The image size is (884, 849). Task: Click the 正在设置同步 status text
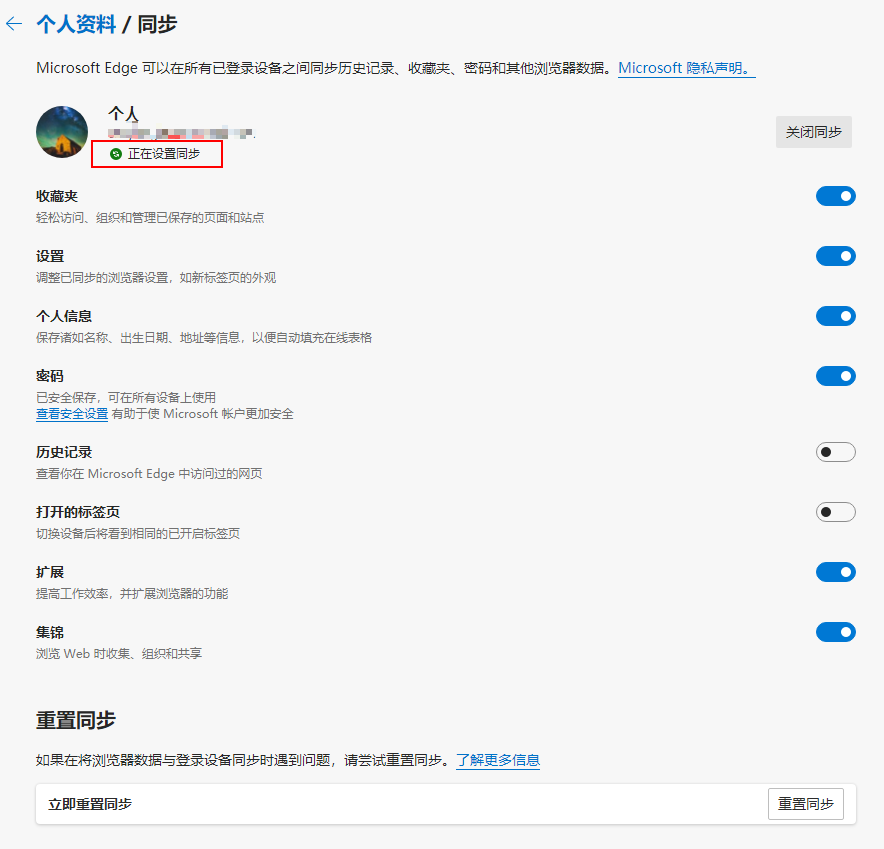click(x=163, y=154)
